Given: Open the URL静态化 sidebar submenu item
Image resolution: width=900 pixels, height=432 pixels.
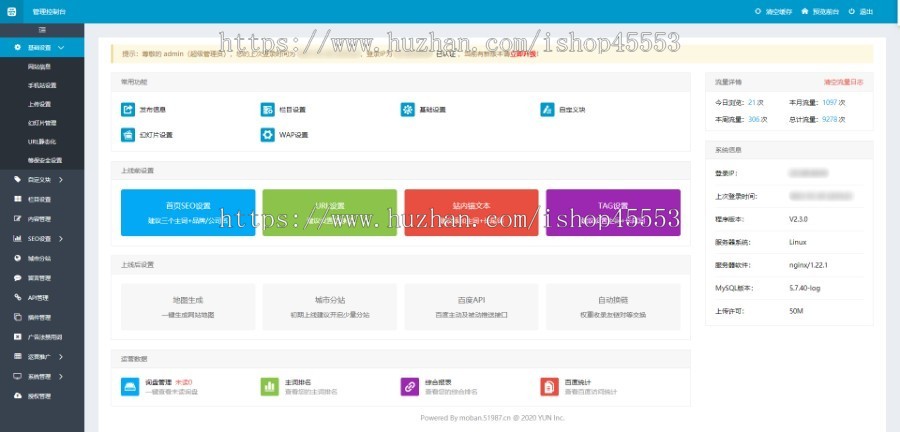Looking at the screenshot, I should point(42,142).
